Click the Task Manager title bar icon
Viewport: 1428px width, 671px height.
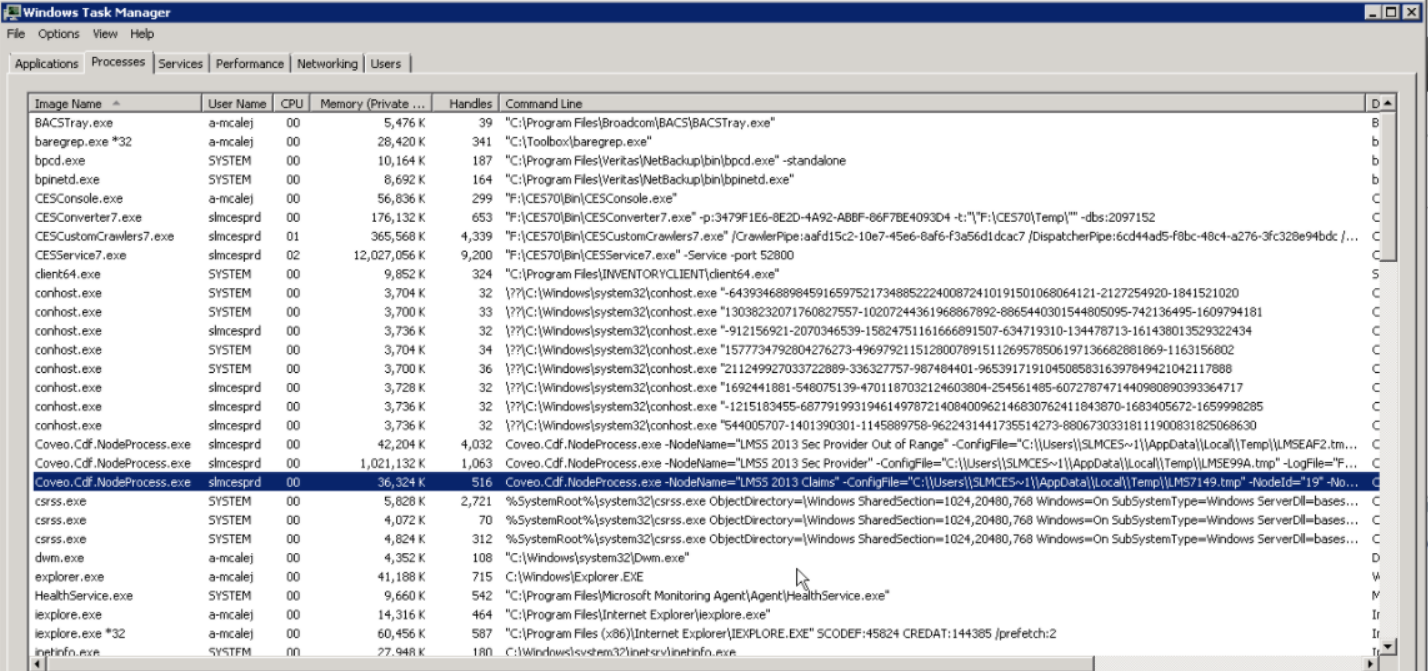click(x=11, y=12)
